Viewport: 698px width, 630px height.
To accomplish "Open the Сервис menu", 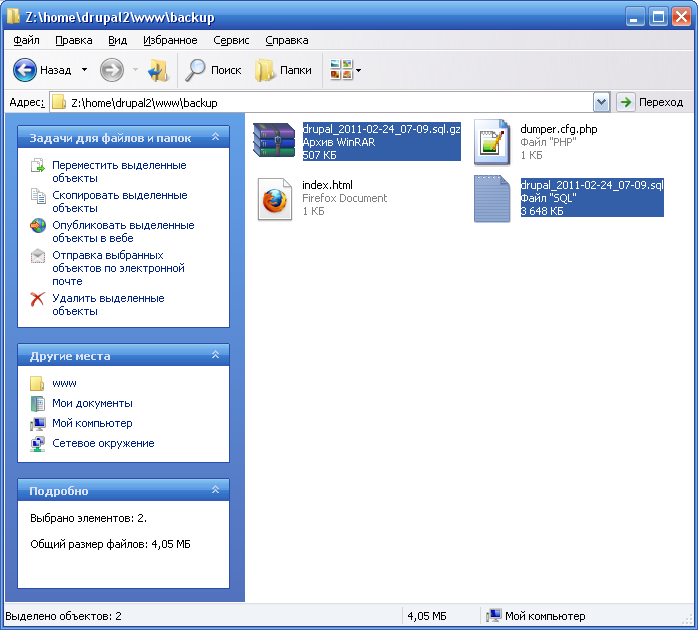I will coord(231,40).
